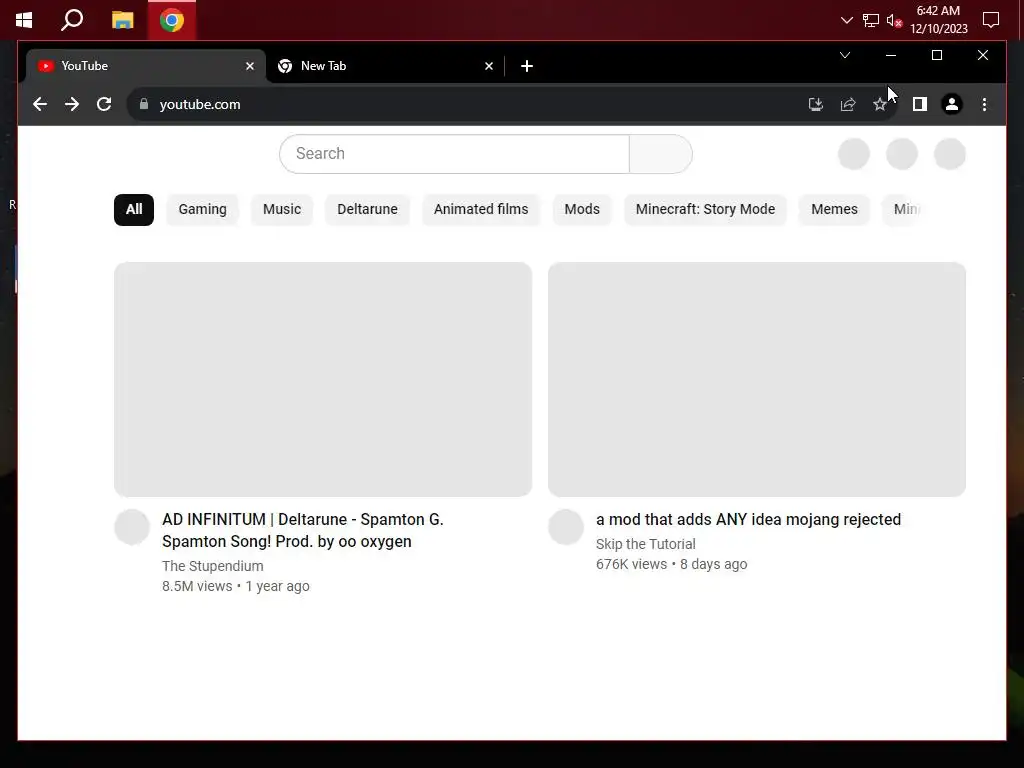1024x768 pixels.
Task: Open the clock showing 6:42 AM
Action: [x=938, y=20]
